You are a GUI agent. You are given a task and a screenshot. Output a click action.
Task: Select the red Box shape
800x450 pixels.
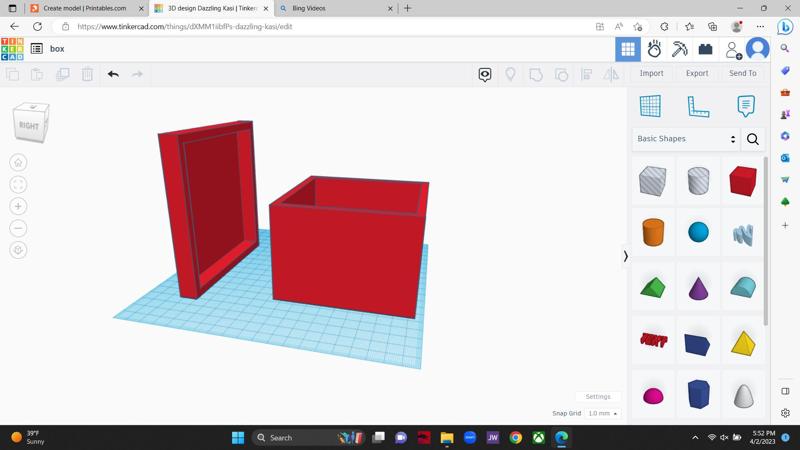(x=742, y=181)
